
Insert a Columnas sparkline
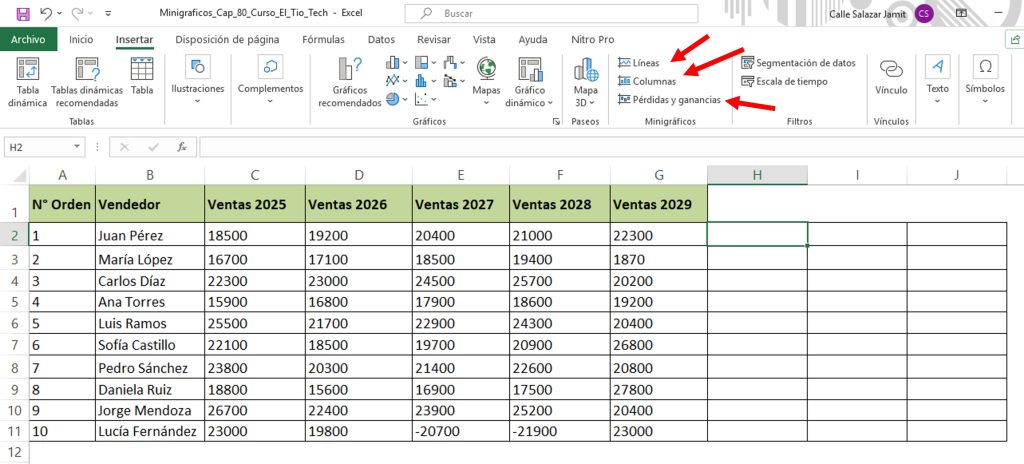pos(646,81)
